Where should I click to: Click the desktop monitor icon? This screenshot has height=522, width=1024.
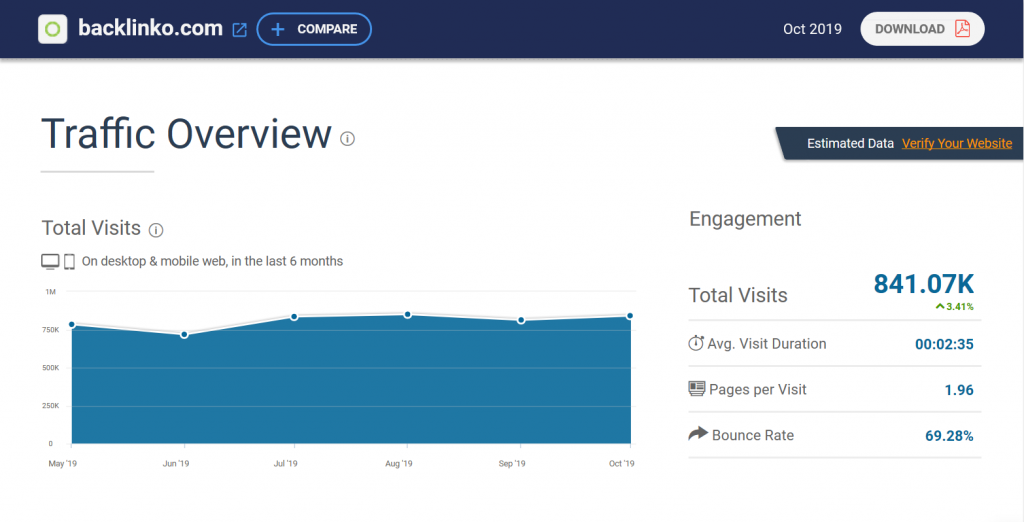[x=50, y=262]
